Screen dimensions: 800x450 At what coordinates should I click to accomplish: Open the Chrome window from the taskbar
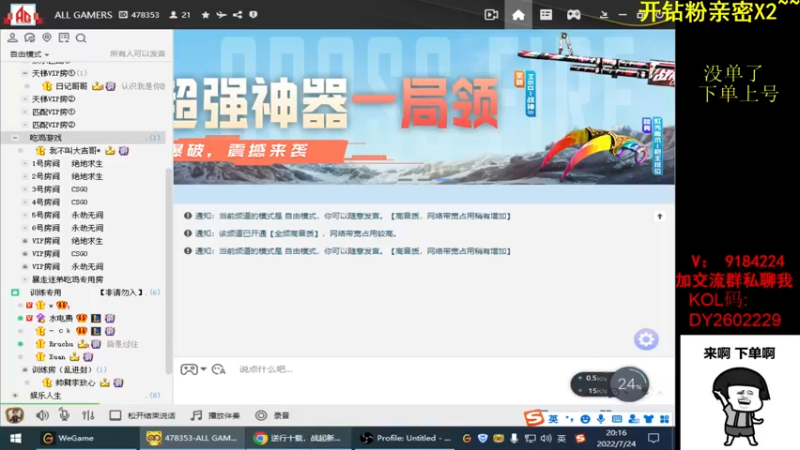click(299, 438)
